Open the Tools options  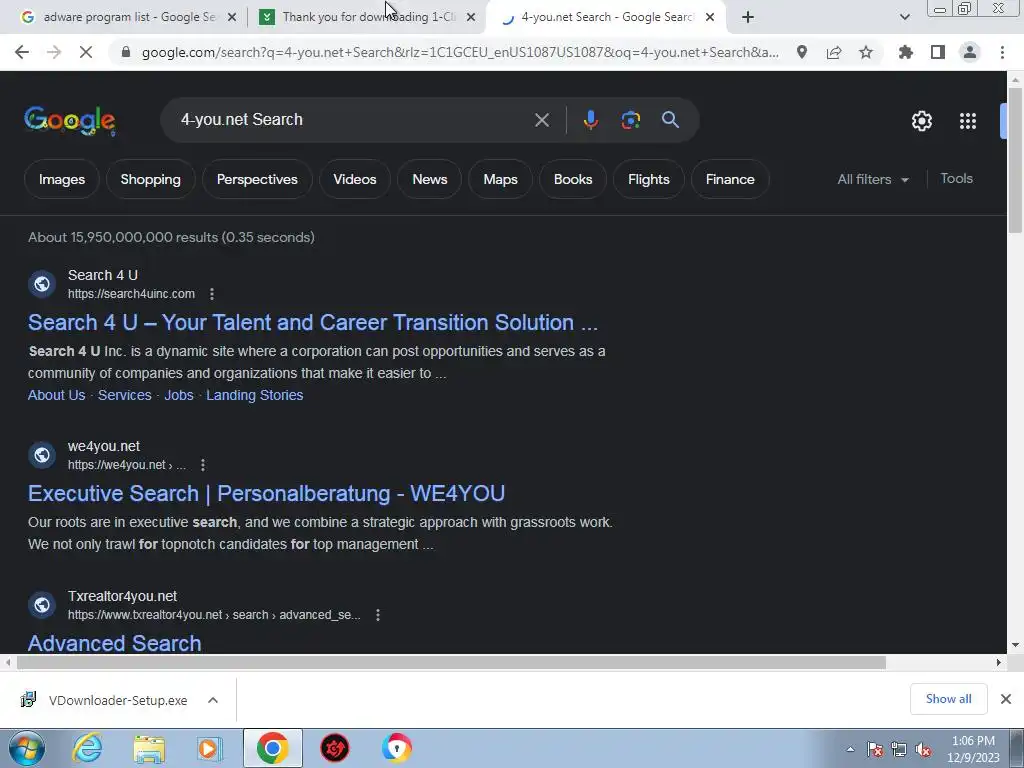(956, 178)
